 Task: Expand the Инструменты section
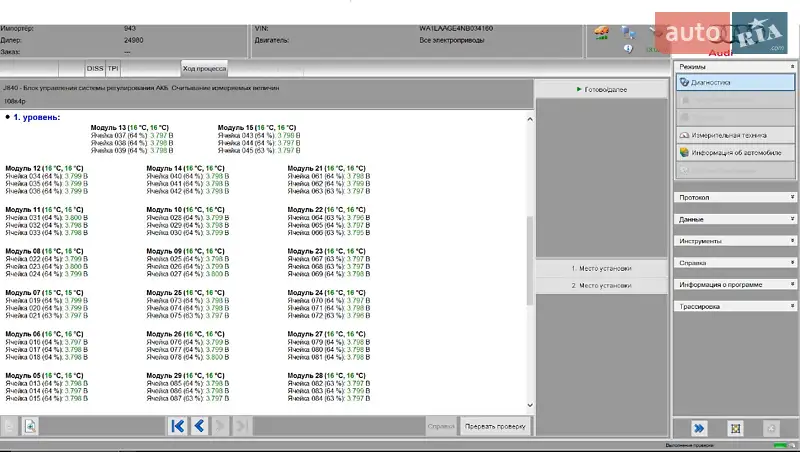point(735,241)
